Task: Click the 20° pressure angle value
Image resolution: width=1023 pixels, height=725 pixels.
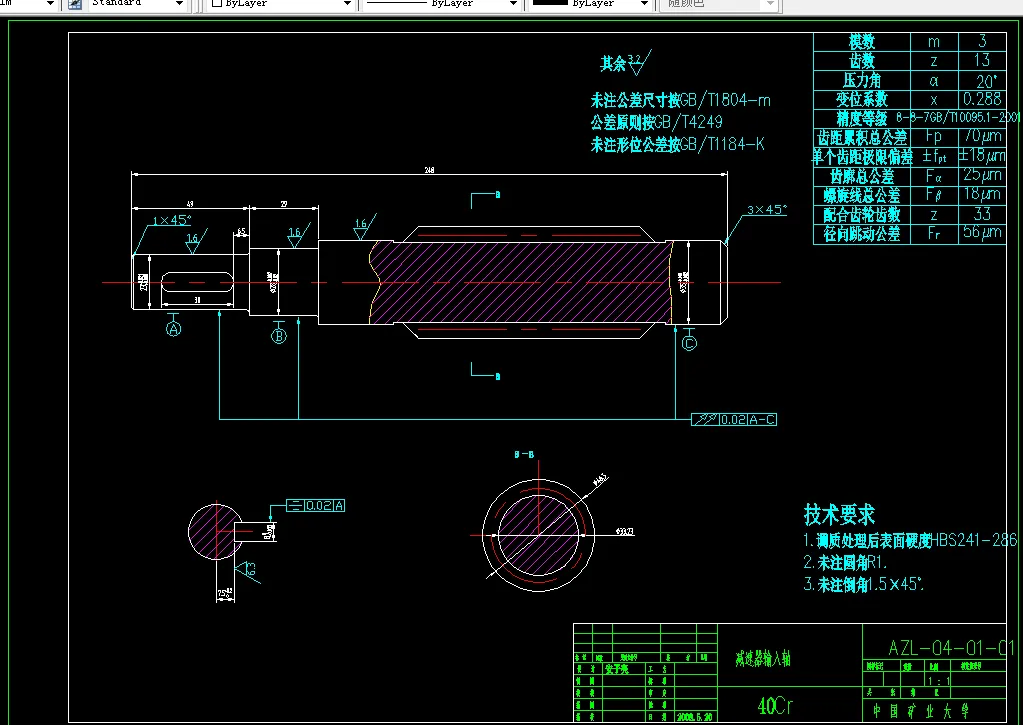Action: (x=986, y=81)
